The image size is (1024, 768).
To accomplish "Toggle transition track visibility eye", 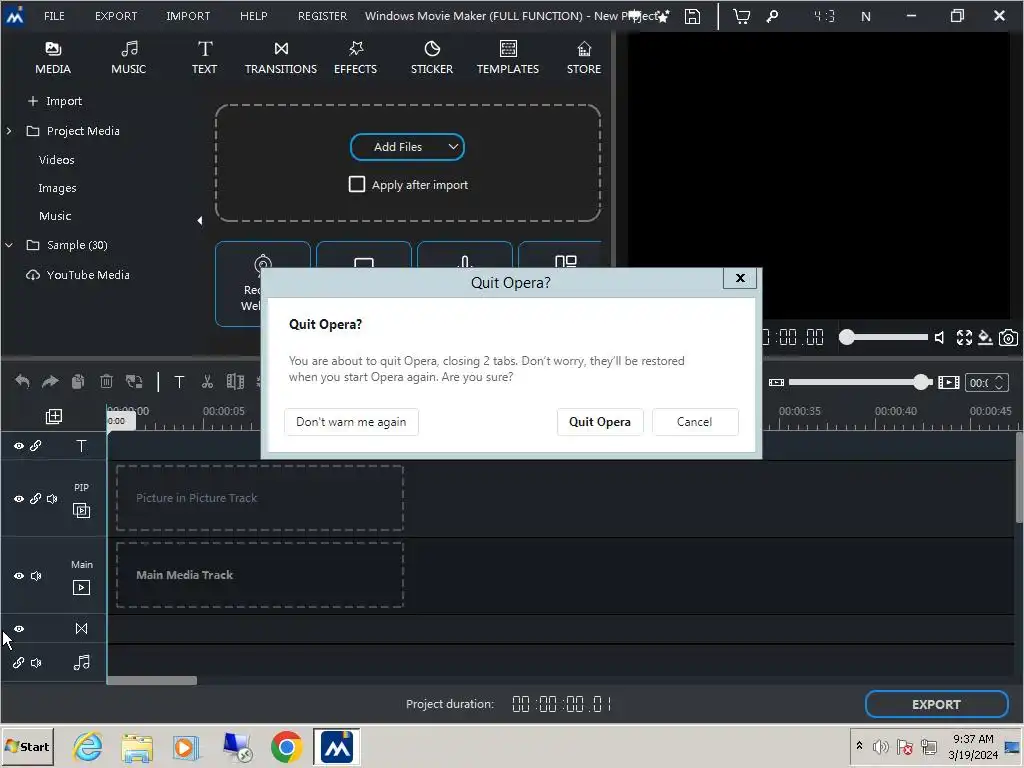I will 19,629.
